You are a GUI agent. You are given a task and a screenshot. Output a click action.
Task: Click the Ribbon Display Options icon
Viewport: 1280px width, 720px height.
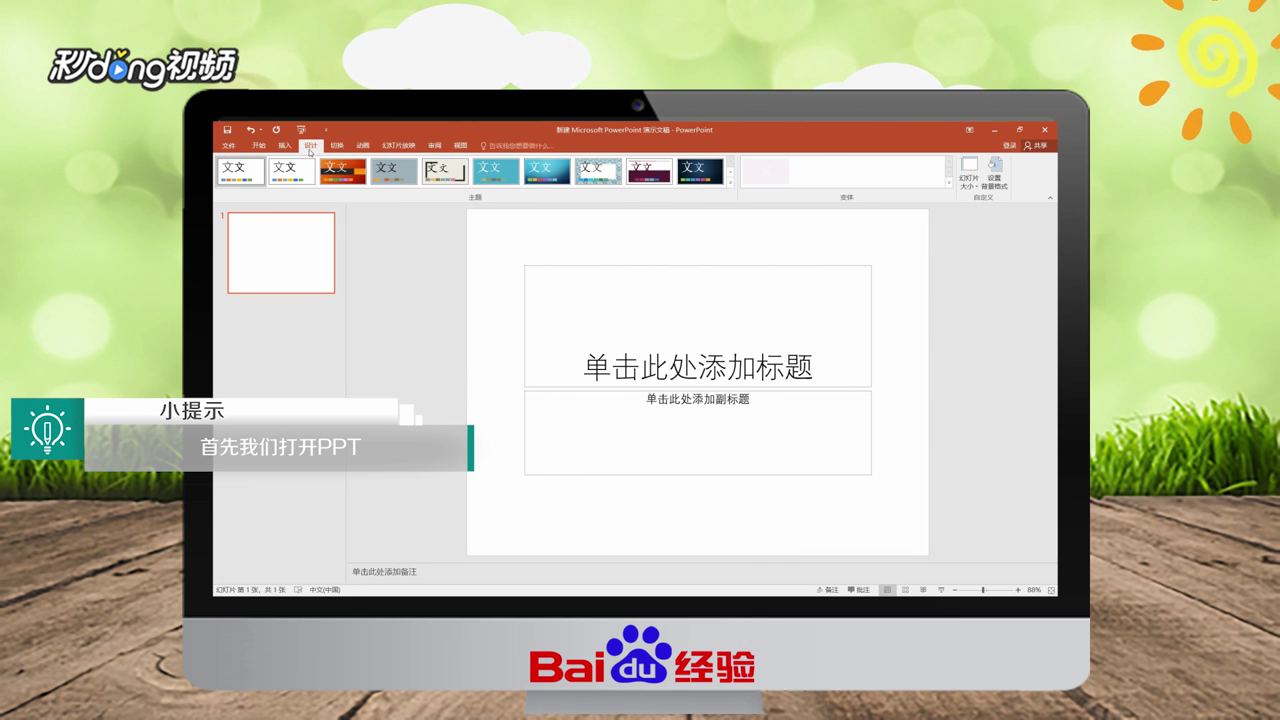(969, 130)
